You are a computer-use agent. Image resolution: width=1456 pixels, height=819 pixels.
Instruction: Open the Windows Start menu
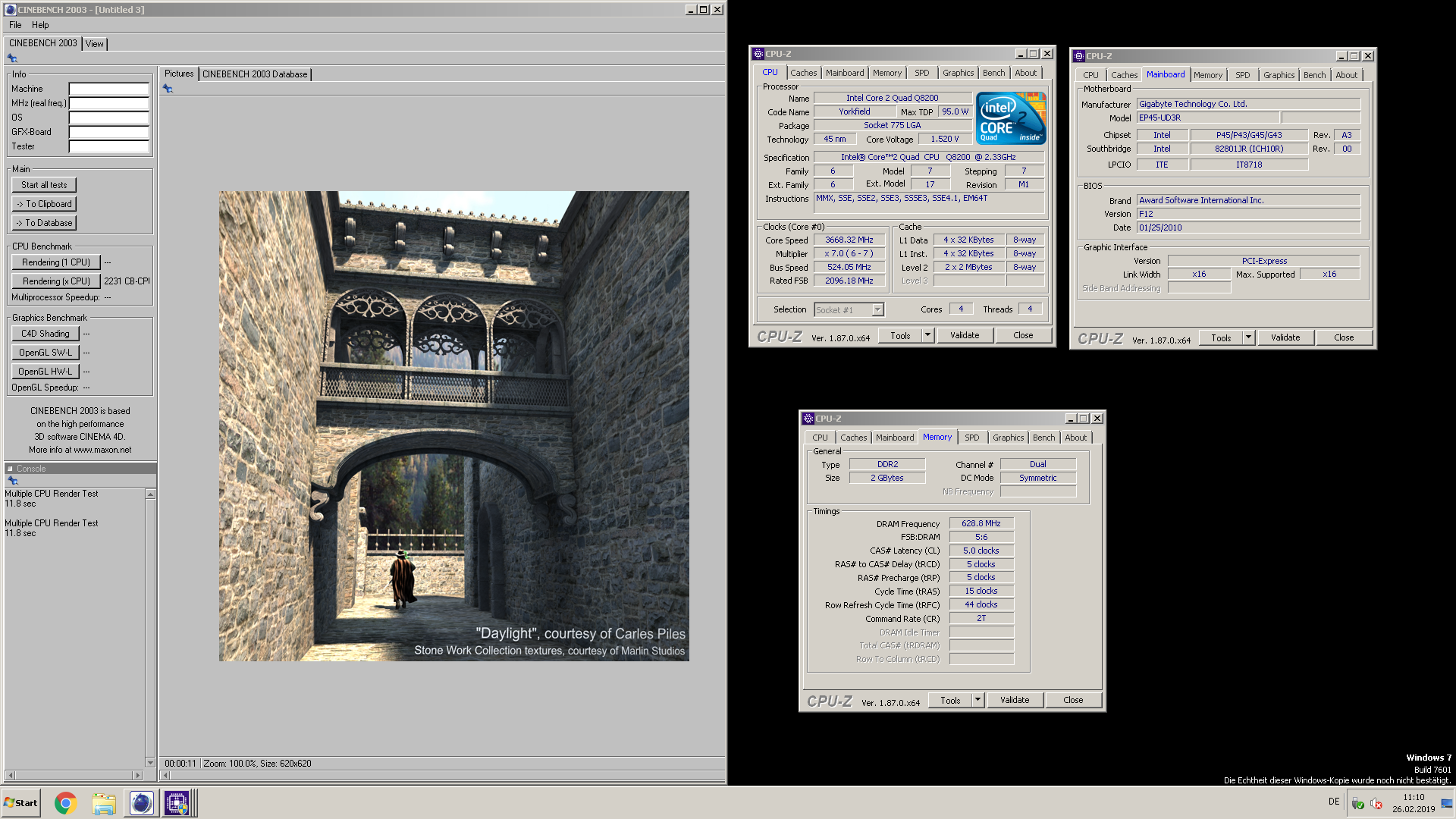(x=20, y=803)
